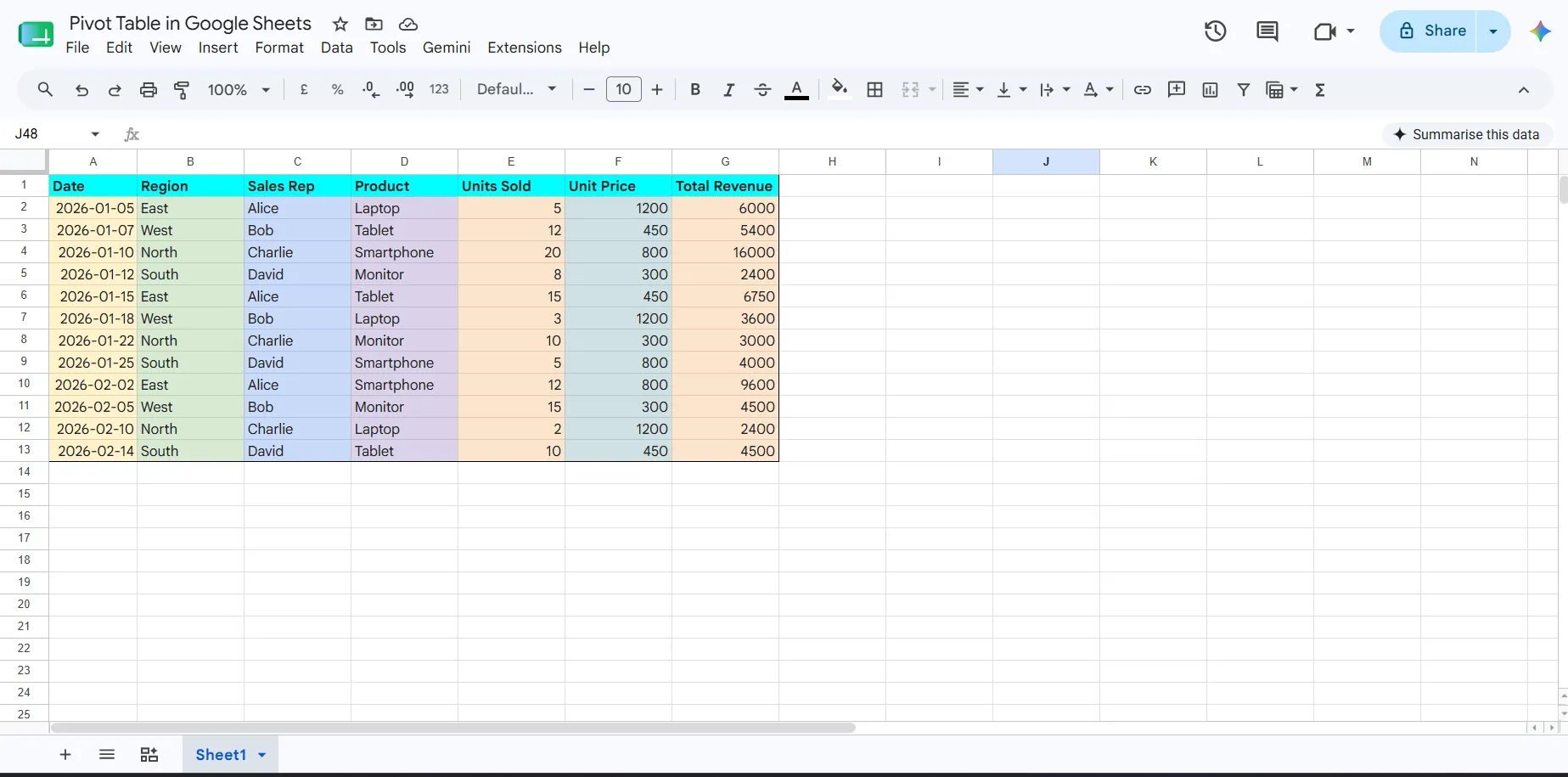Click the Share button

[1433, 31]
